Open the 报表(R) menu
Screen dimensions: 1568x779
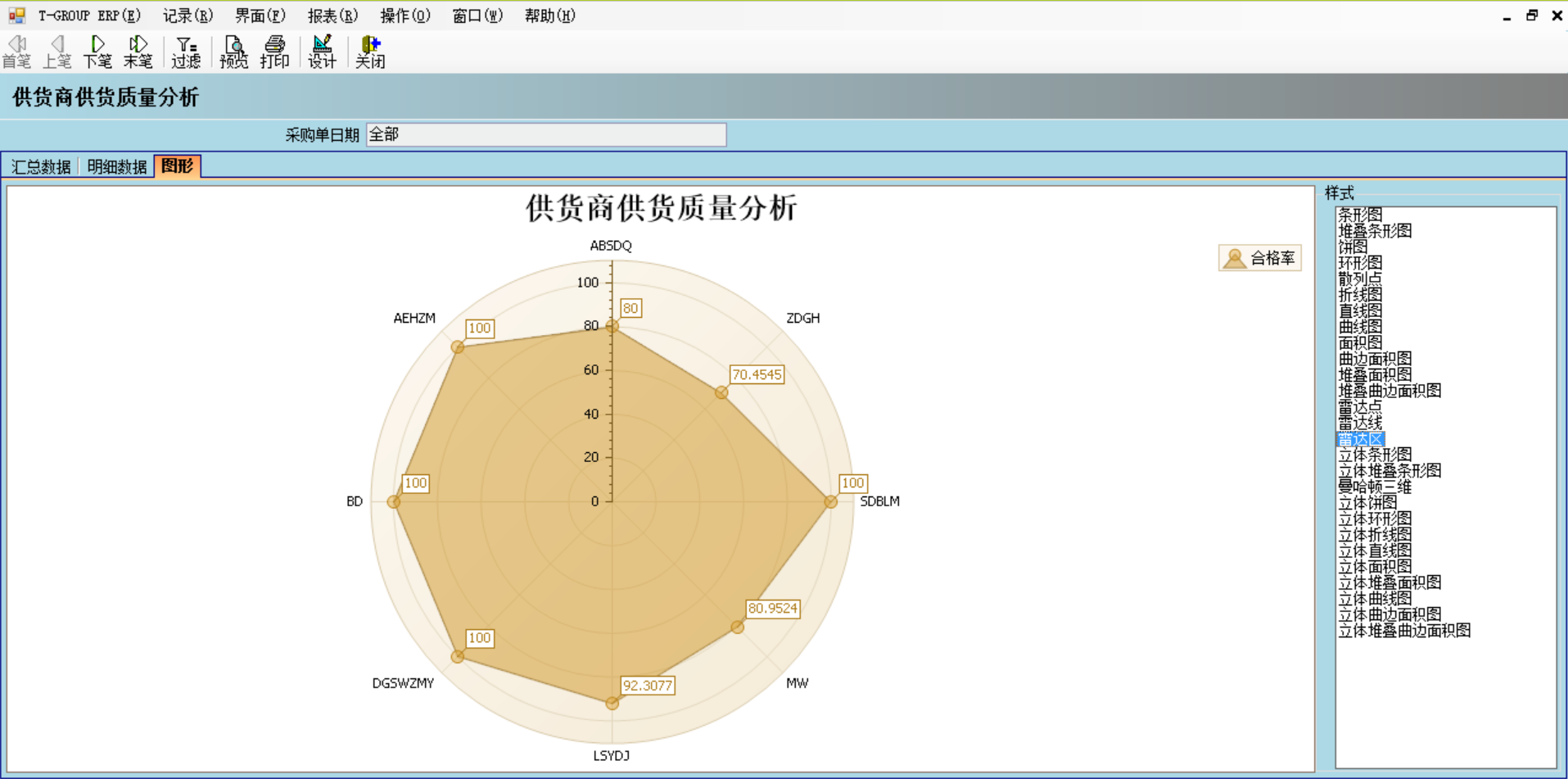(332, 16)
